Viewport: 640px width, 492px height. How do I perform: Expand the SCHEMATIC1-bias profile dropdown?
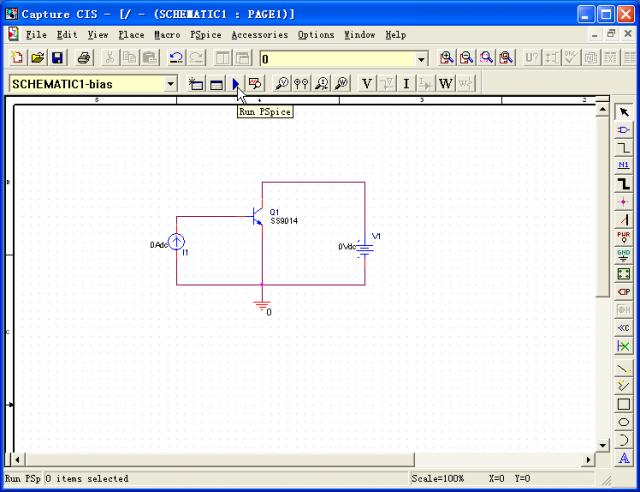(170, 84)
